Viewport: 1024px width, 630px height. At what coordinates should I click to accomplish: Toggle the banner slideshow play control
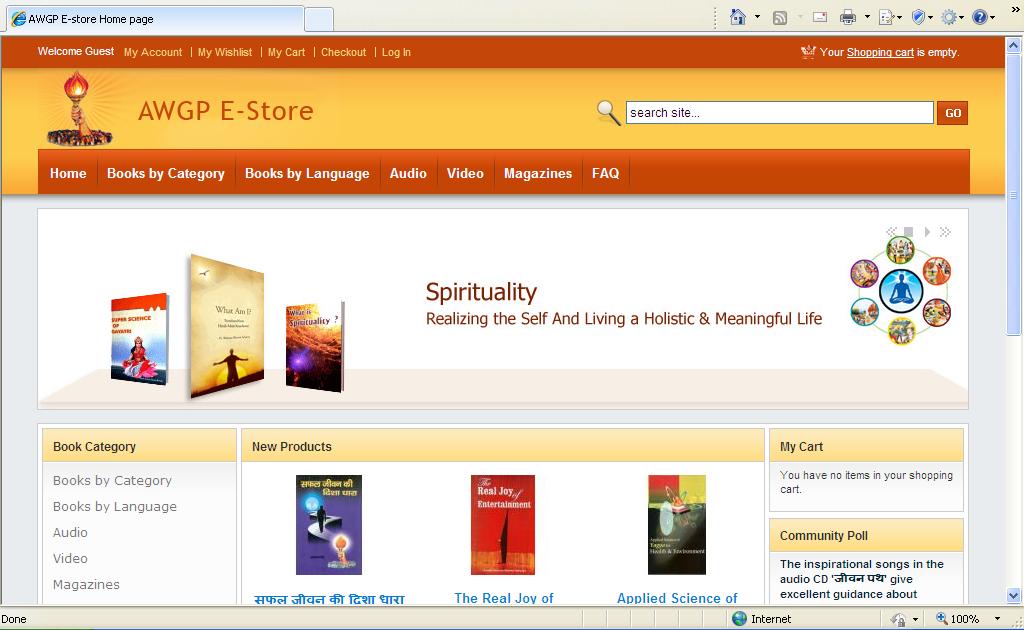(928, 232)
